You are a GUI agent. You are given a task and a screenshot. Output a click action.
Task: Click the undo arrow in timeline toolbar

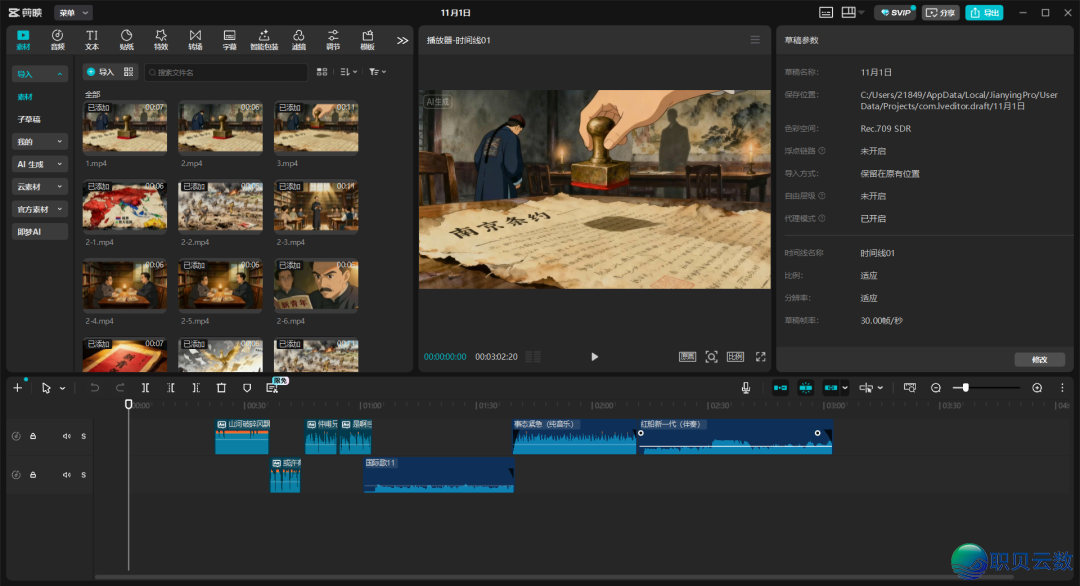[x=95, y=388]
